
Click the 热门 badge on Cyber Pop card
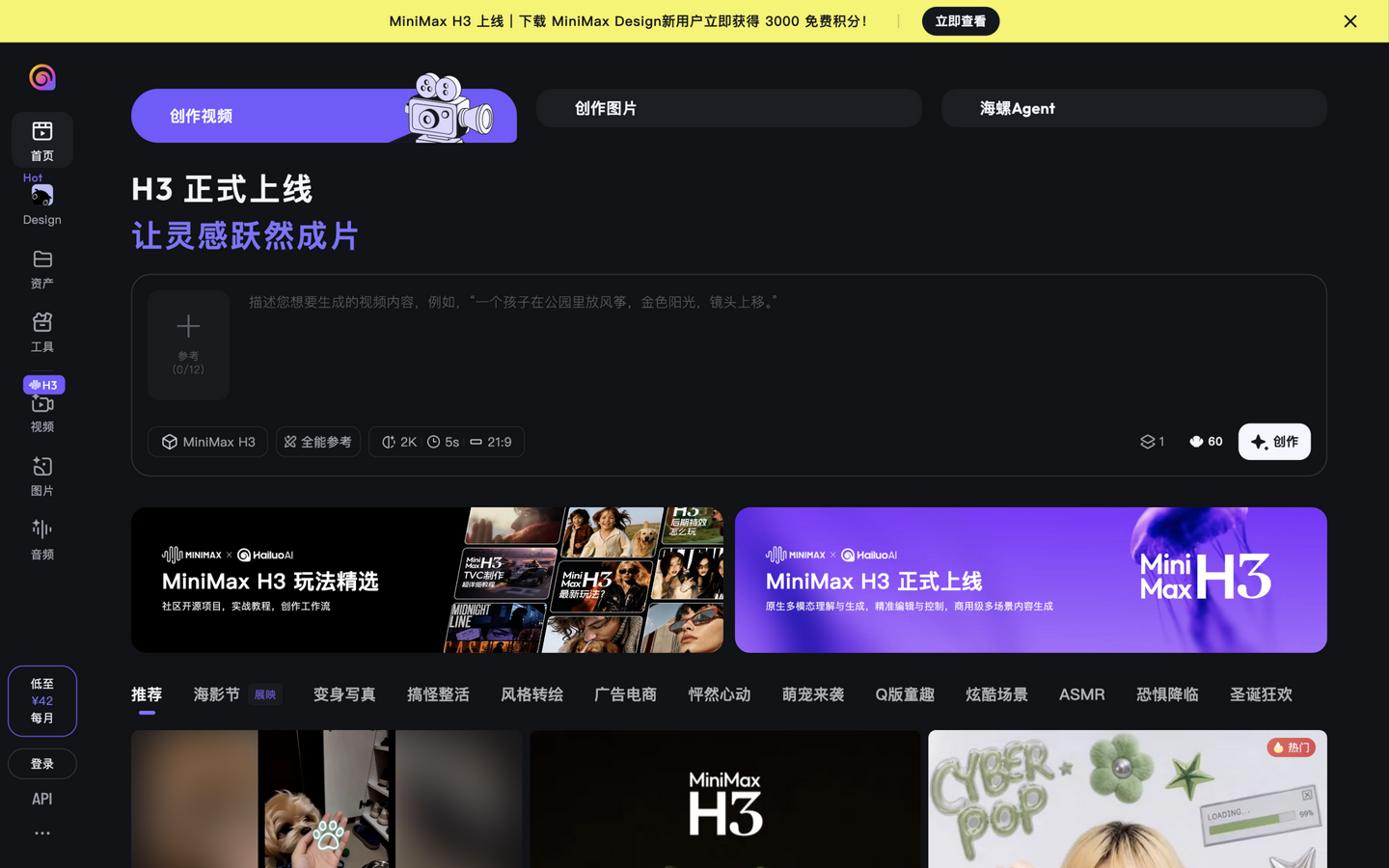click(1291, 747)
